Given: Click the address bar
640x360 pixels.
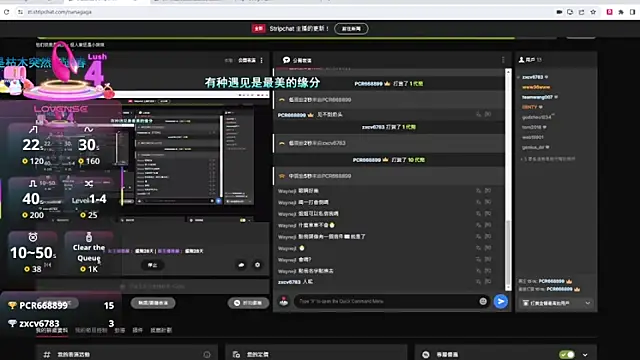Looking at the screenshot, I should pos(286,12).
